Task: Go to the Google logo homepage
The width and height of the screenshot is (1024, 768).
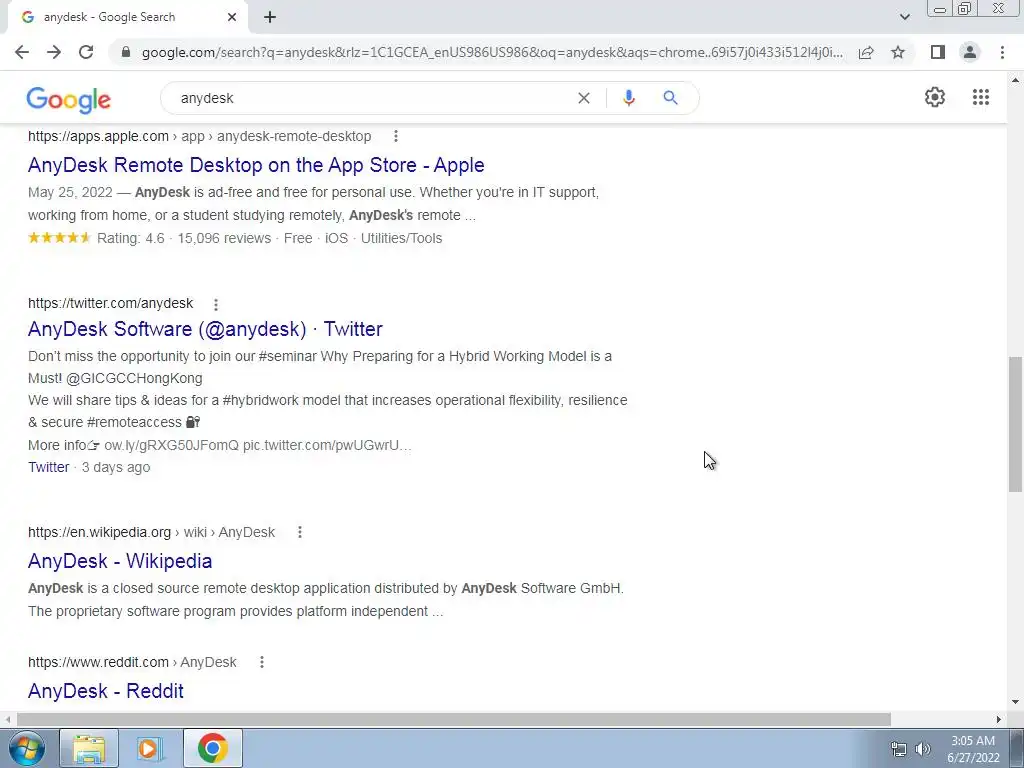Action: [69, 99]
